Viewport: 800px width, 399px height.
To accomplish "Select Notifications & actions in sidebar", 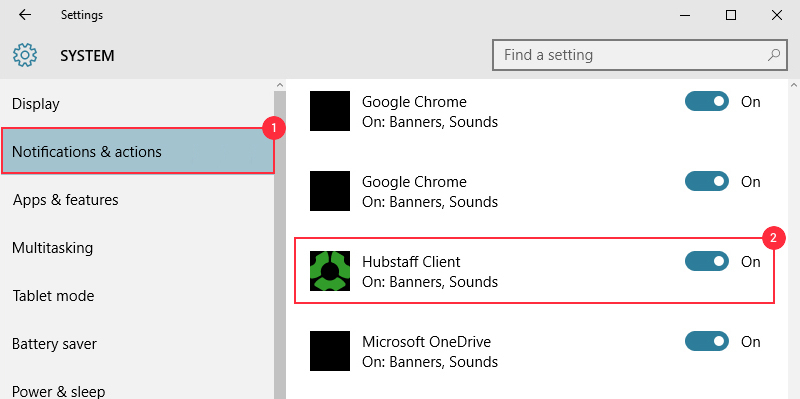I will pyautogui.click(x=138, y=152).
